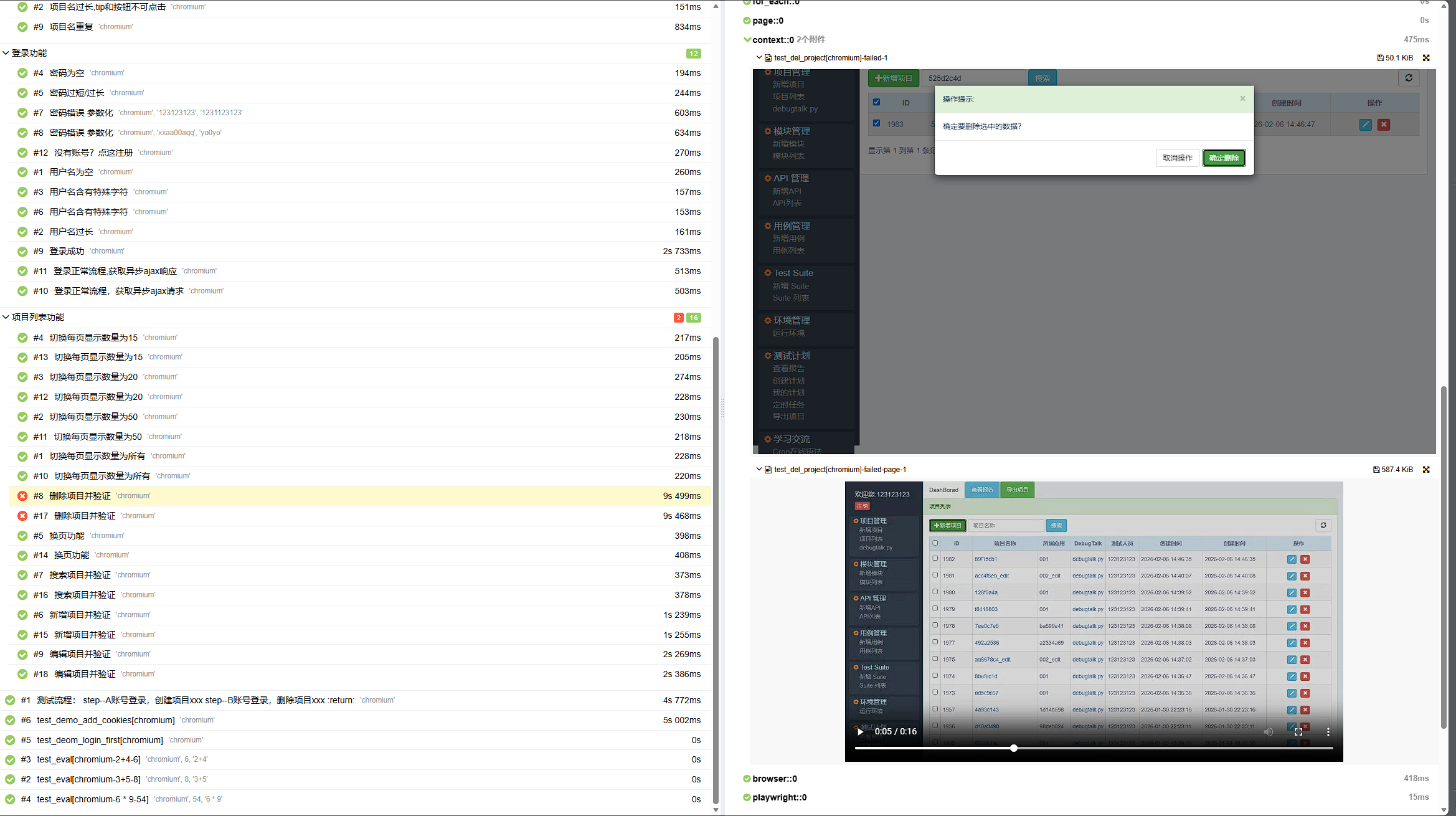The height and width of the screenshot is (816, 1456).
Task: Open test #9 登录成功
Action: (x=360, y=251)
